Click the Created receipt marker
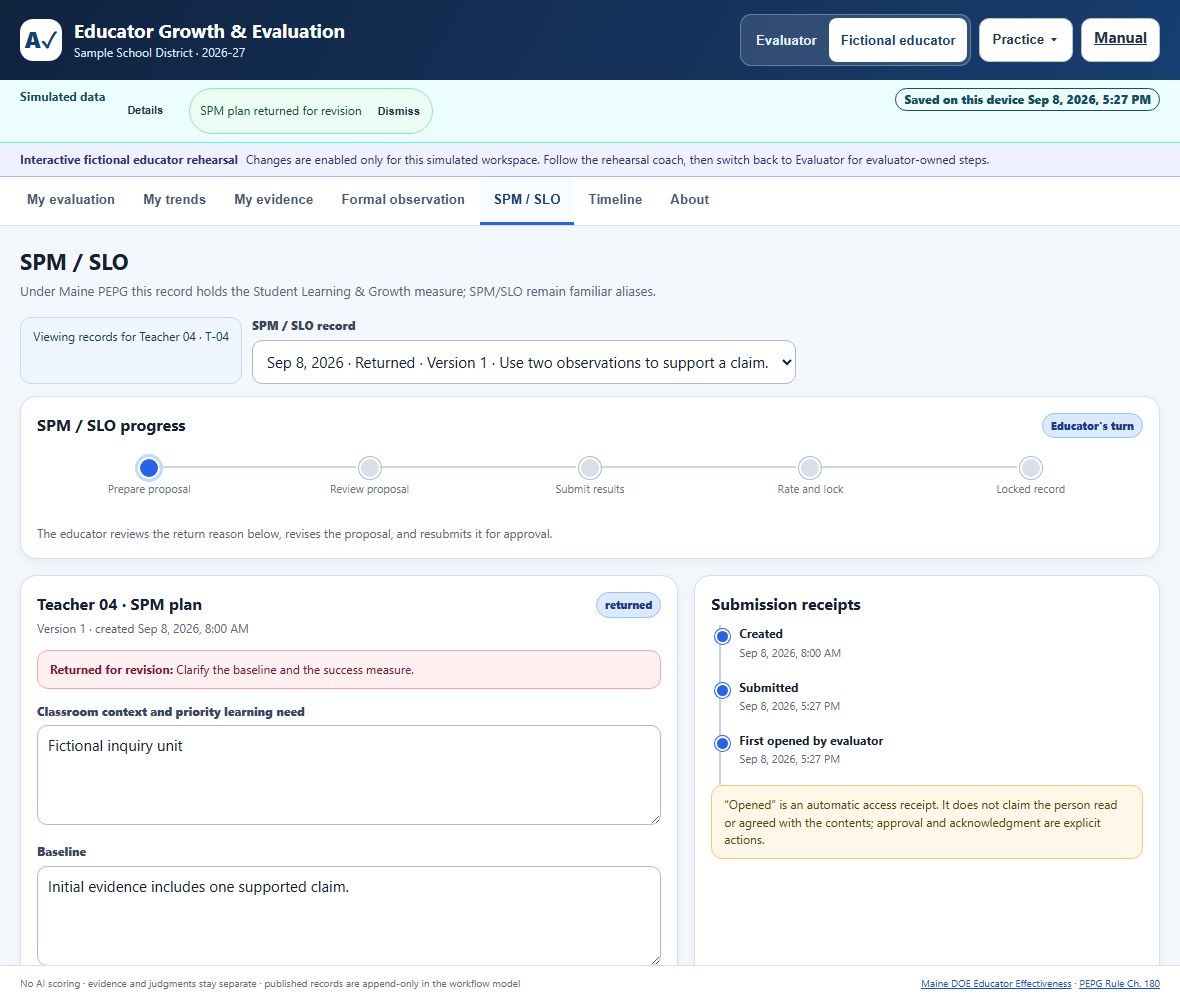This screenshot has width=1180, height=1000. pos(722,637)
